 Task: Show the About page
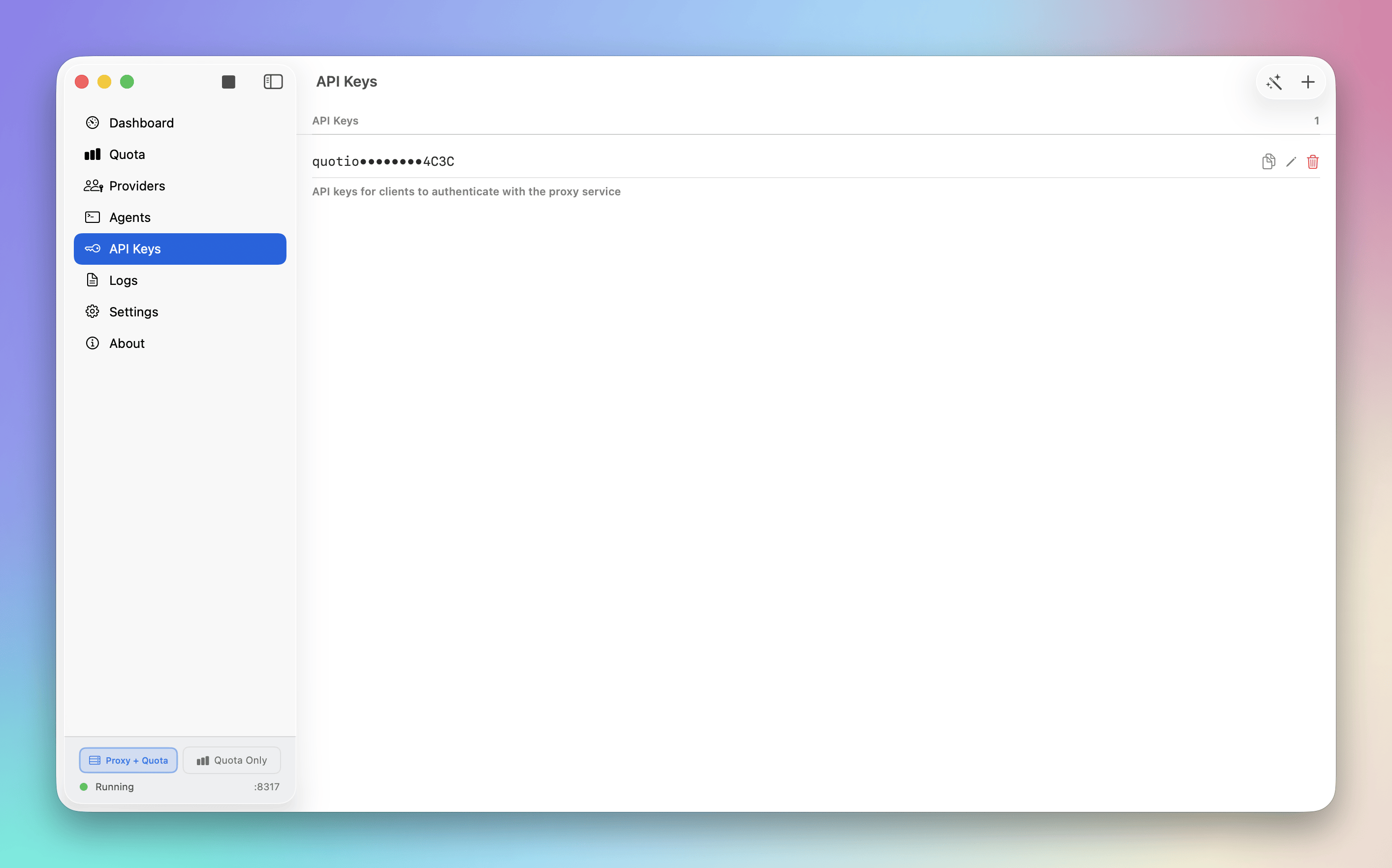click(x=127, y=343)
